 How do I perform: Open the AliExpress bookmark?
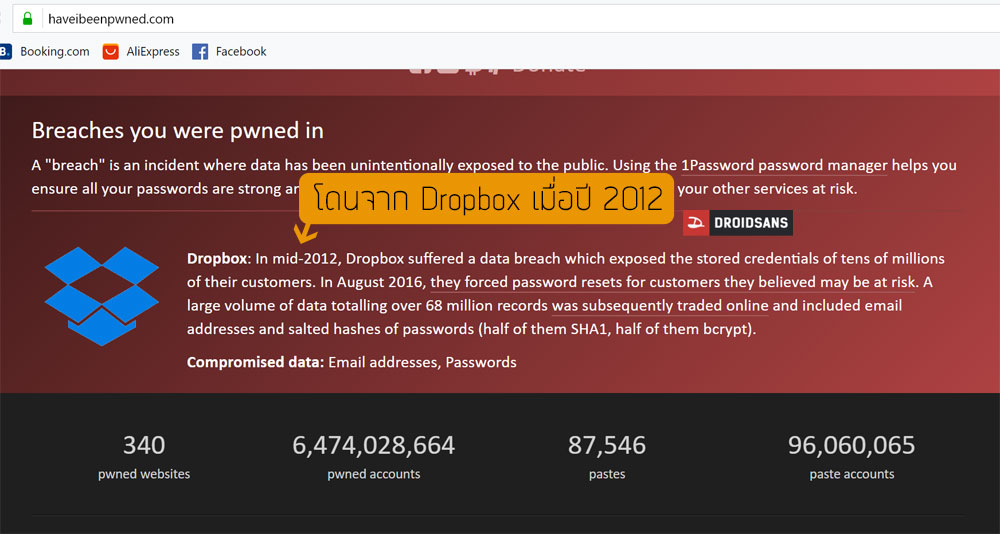tap(142, 52)
